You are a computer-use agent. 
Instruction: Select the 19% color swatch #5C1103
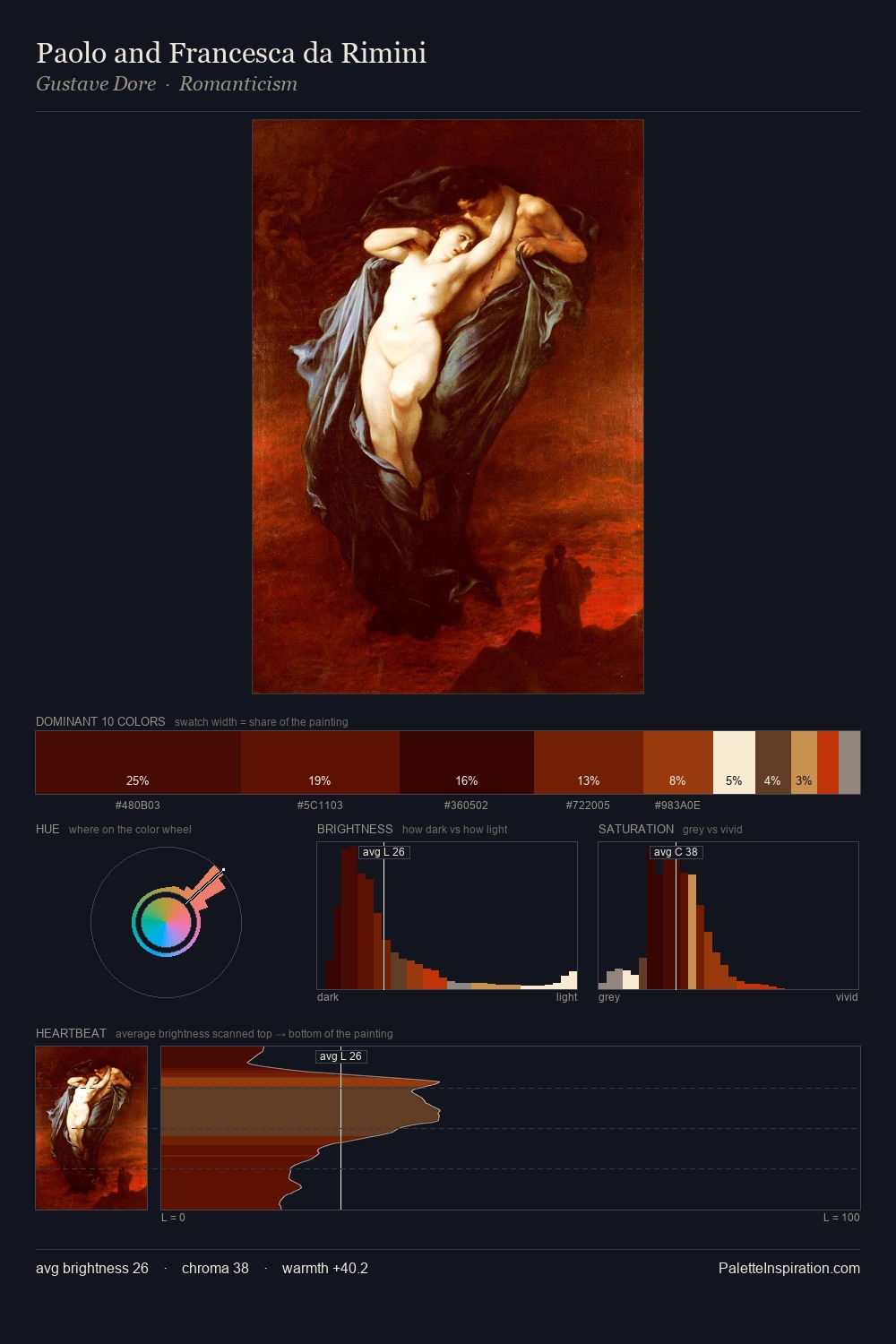coord(320,762)
